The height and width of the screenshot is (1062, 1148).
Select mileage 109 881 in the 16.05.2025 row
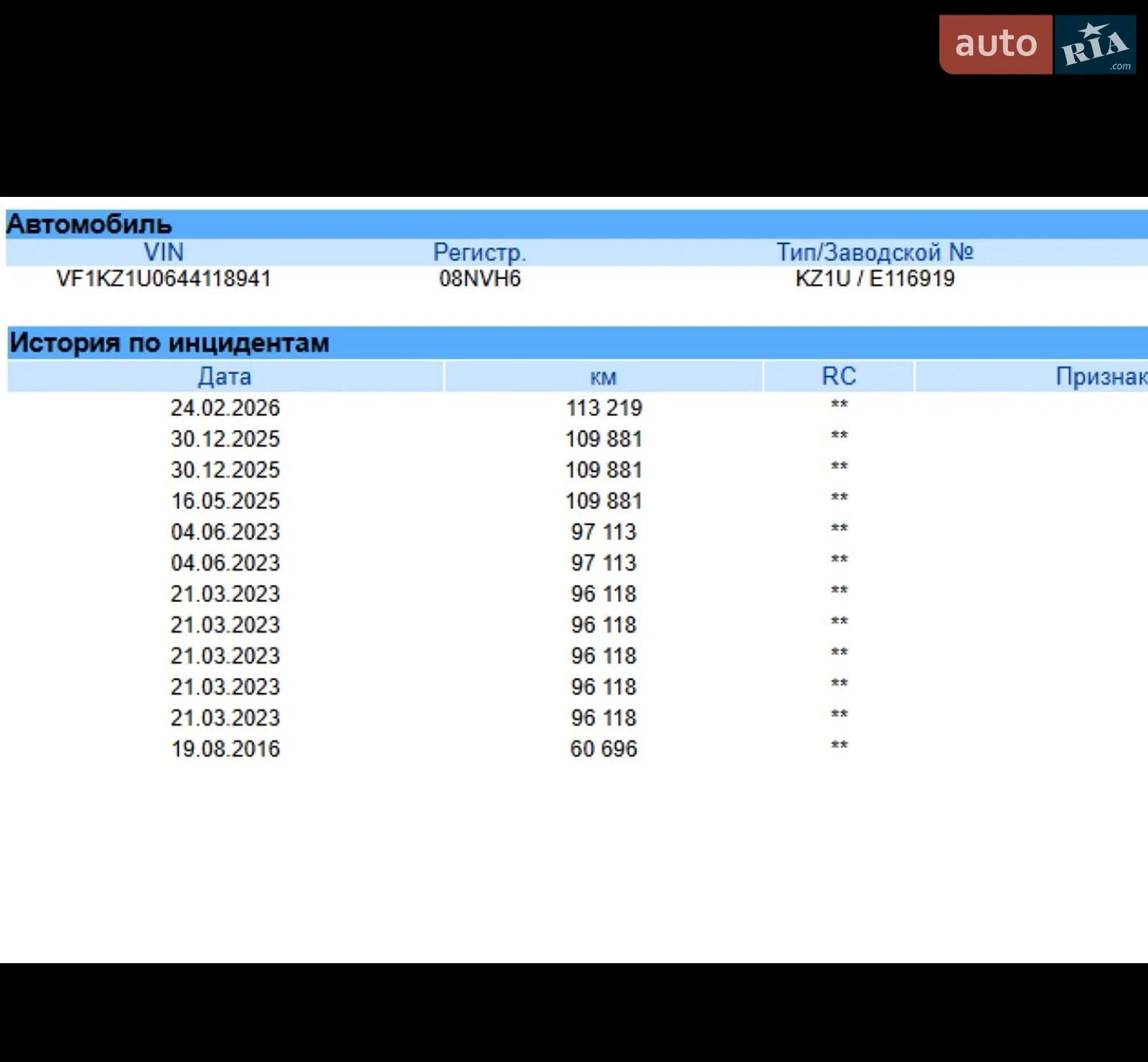(604, 501)
